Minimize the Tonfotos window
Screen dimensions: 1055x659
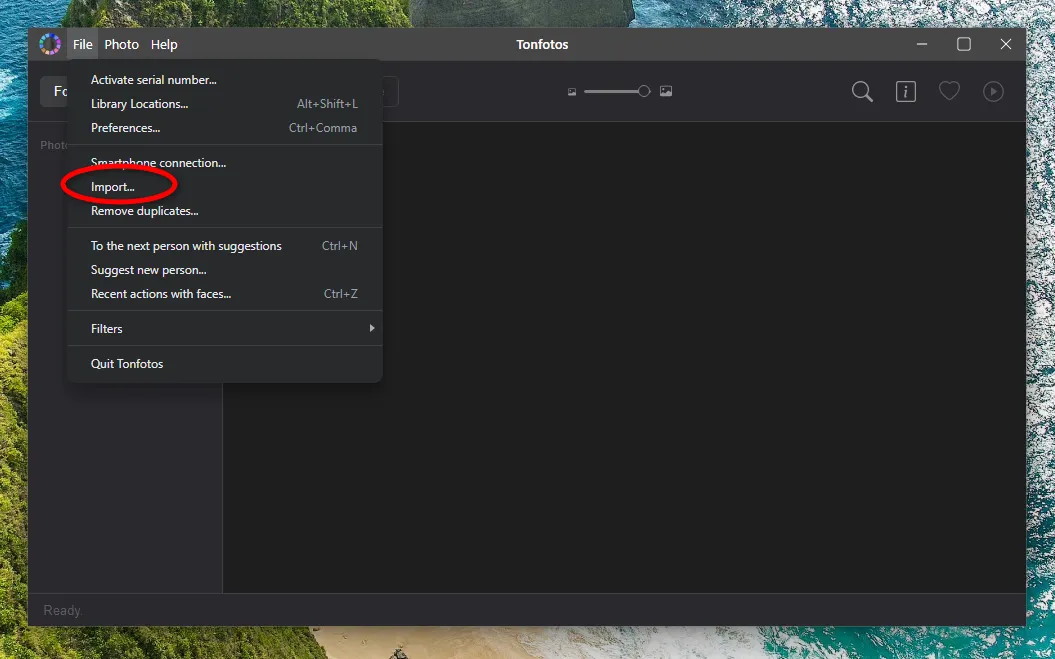(922, 44)
